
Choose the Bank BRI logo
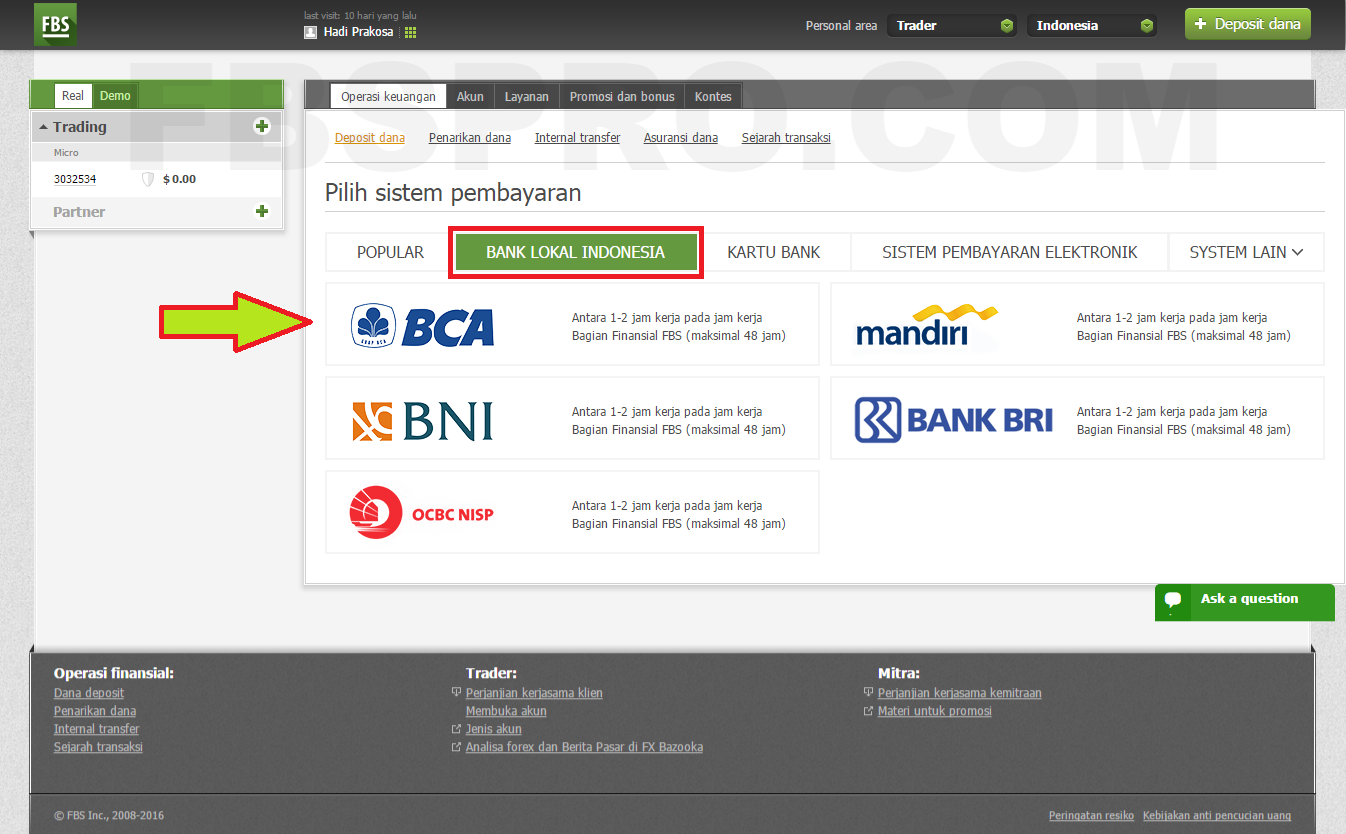954,420
